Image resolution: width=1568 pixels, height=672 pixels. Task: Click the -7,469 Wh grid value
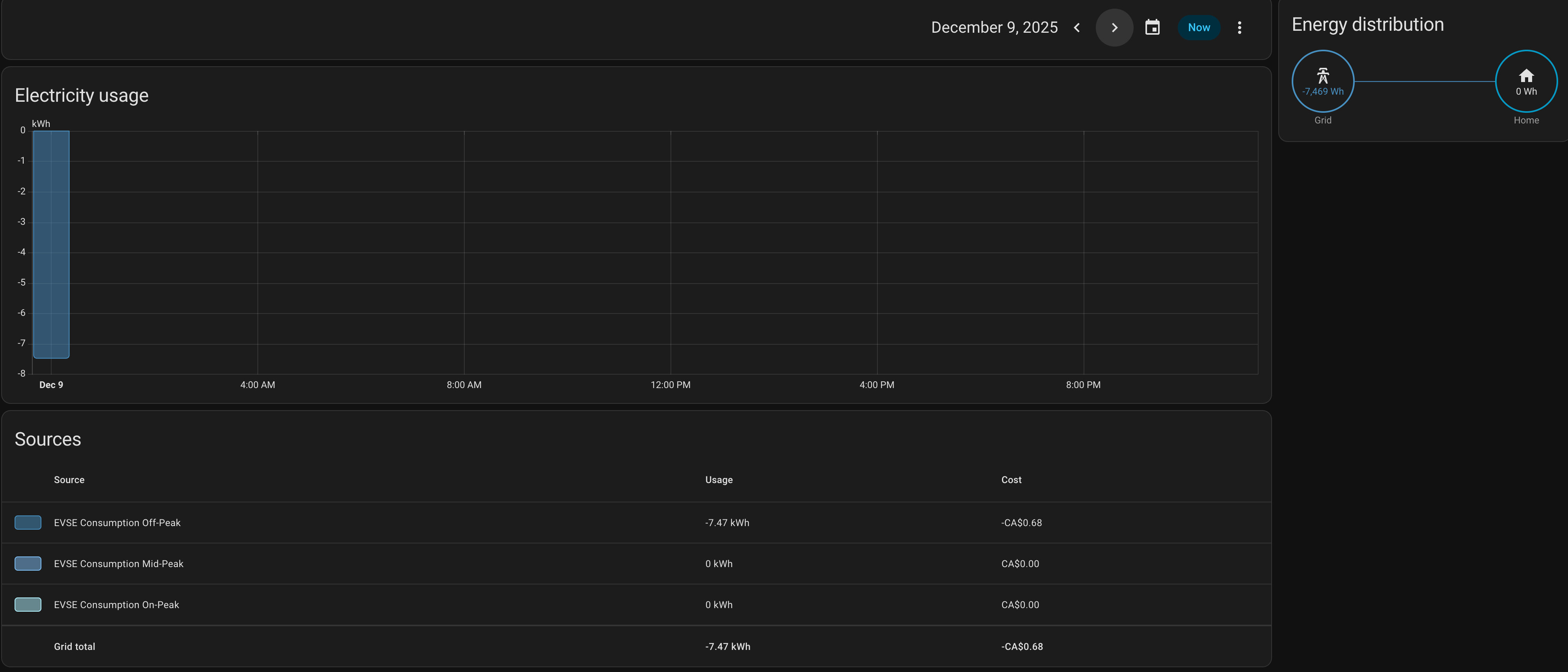[x=1323, y=91]
